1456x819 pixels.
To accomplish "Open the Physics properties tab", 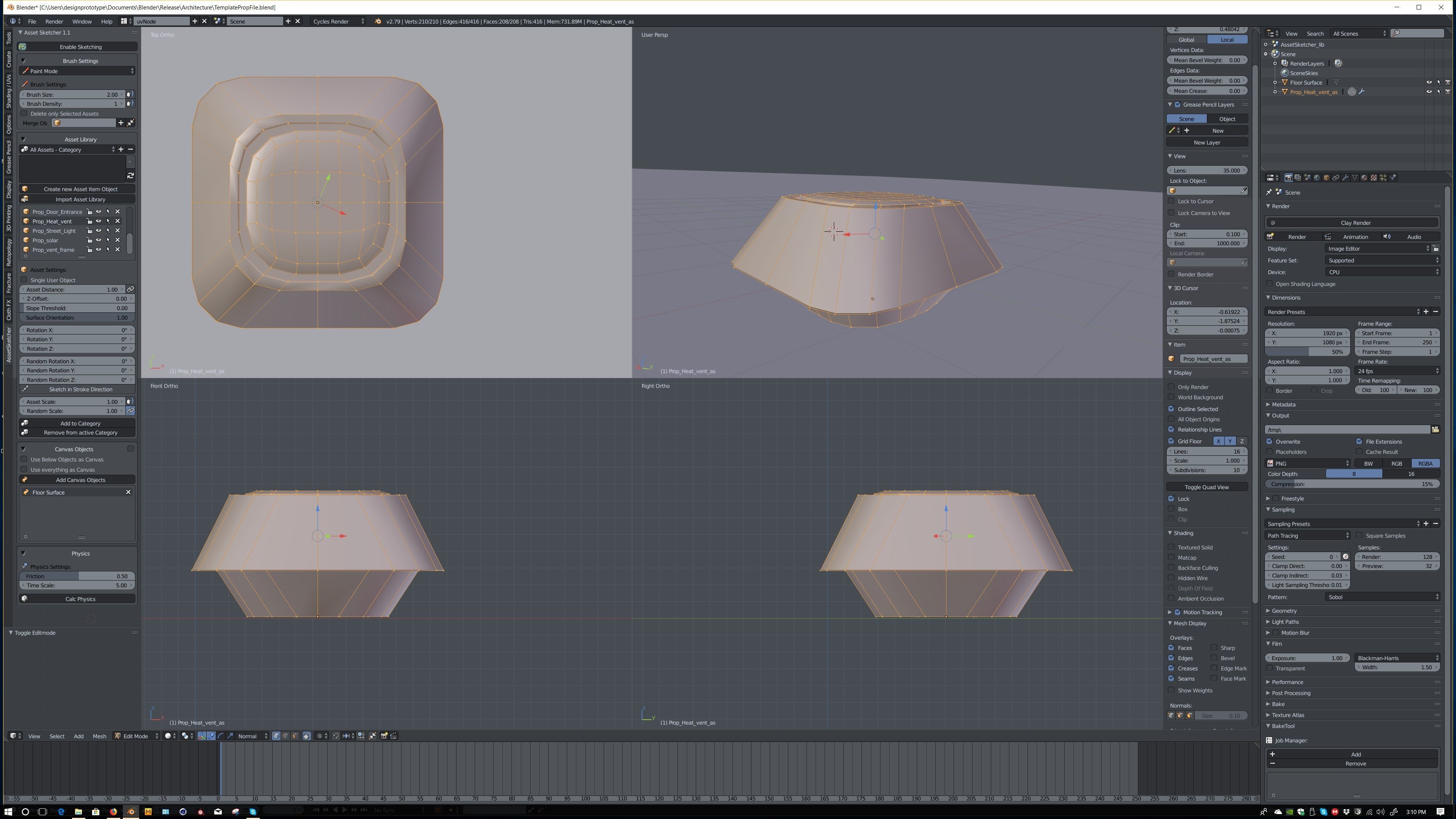I will (x=1393, y=177).
